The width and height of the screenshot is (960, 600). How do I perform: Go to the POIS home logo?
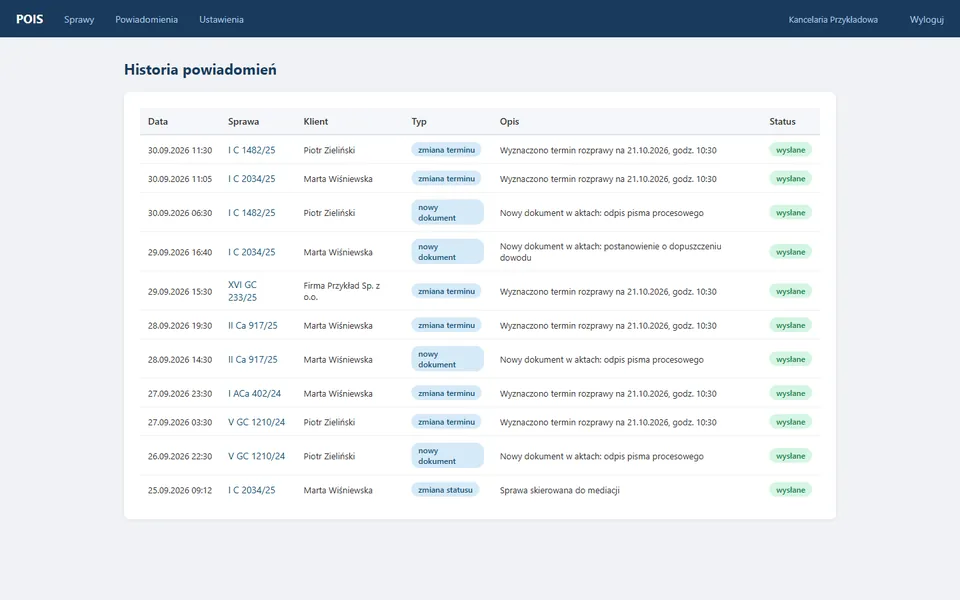(x=29, y=19)
